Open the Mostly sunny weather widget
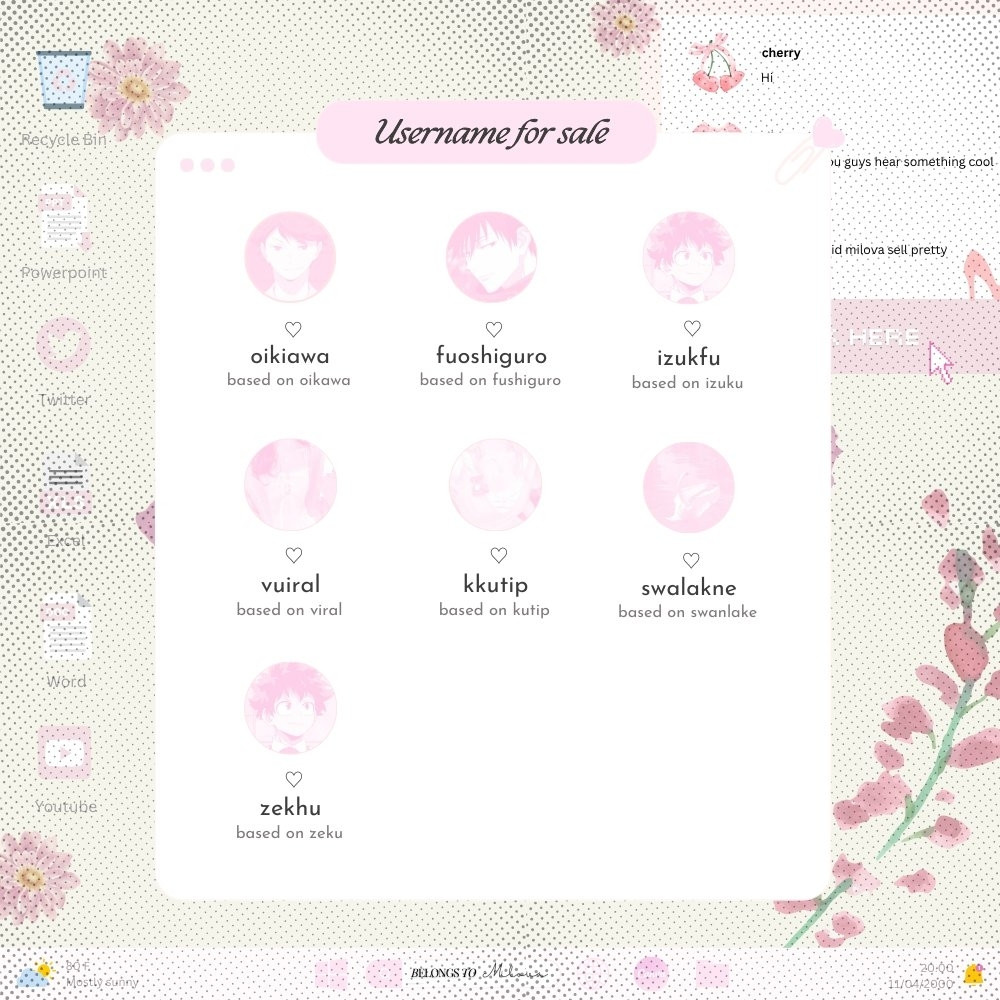This screenshot has width=1000, height=1000. pyautogui.click(x=77, y=974)
